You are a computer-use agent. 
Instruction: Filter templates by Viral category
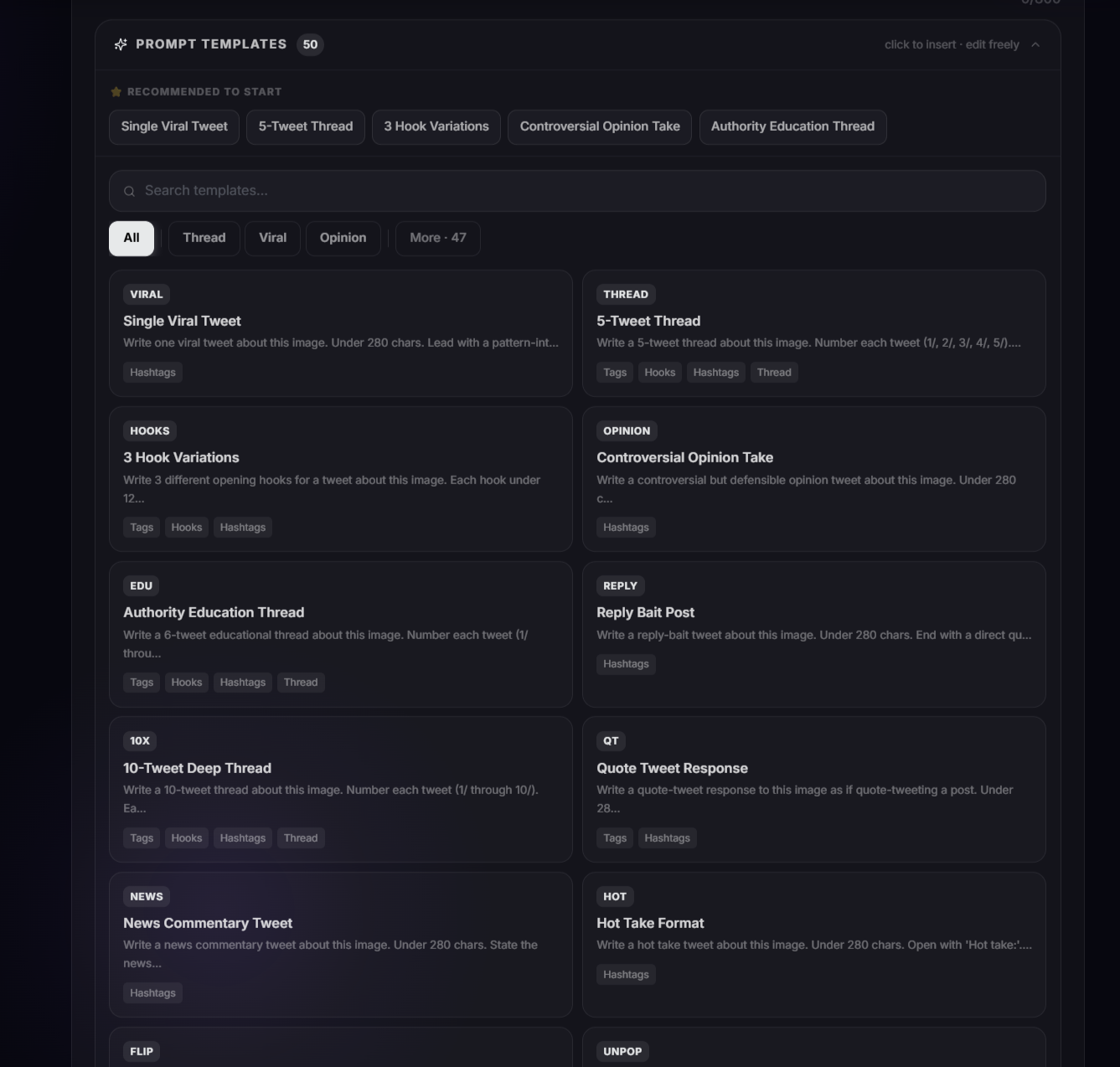pos(272,238)
